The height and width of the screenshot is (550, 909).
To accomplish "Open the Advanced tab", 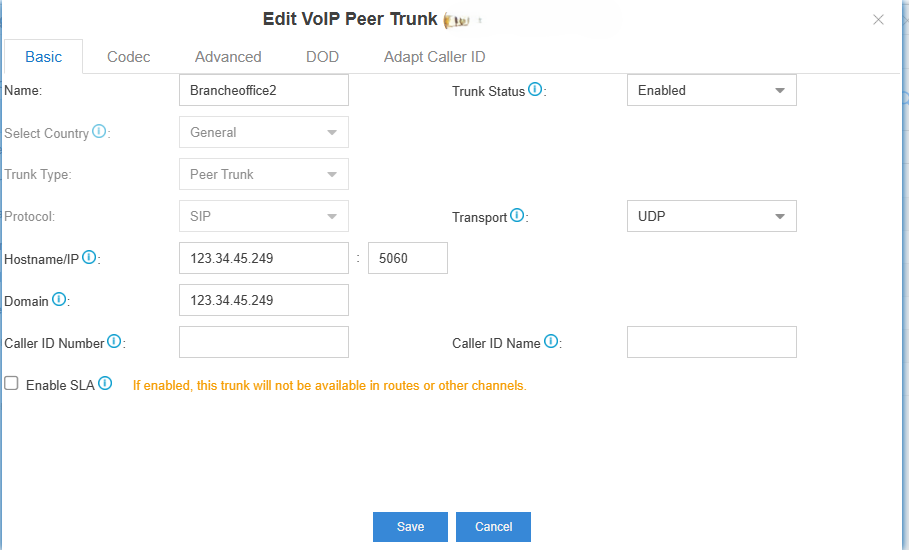I will (228, 57).
